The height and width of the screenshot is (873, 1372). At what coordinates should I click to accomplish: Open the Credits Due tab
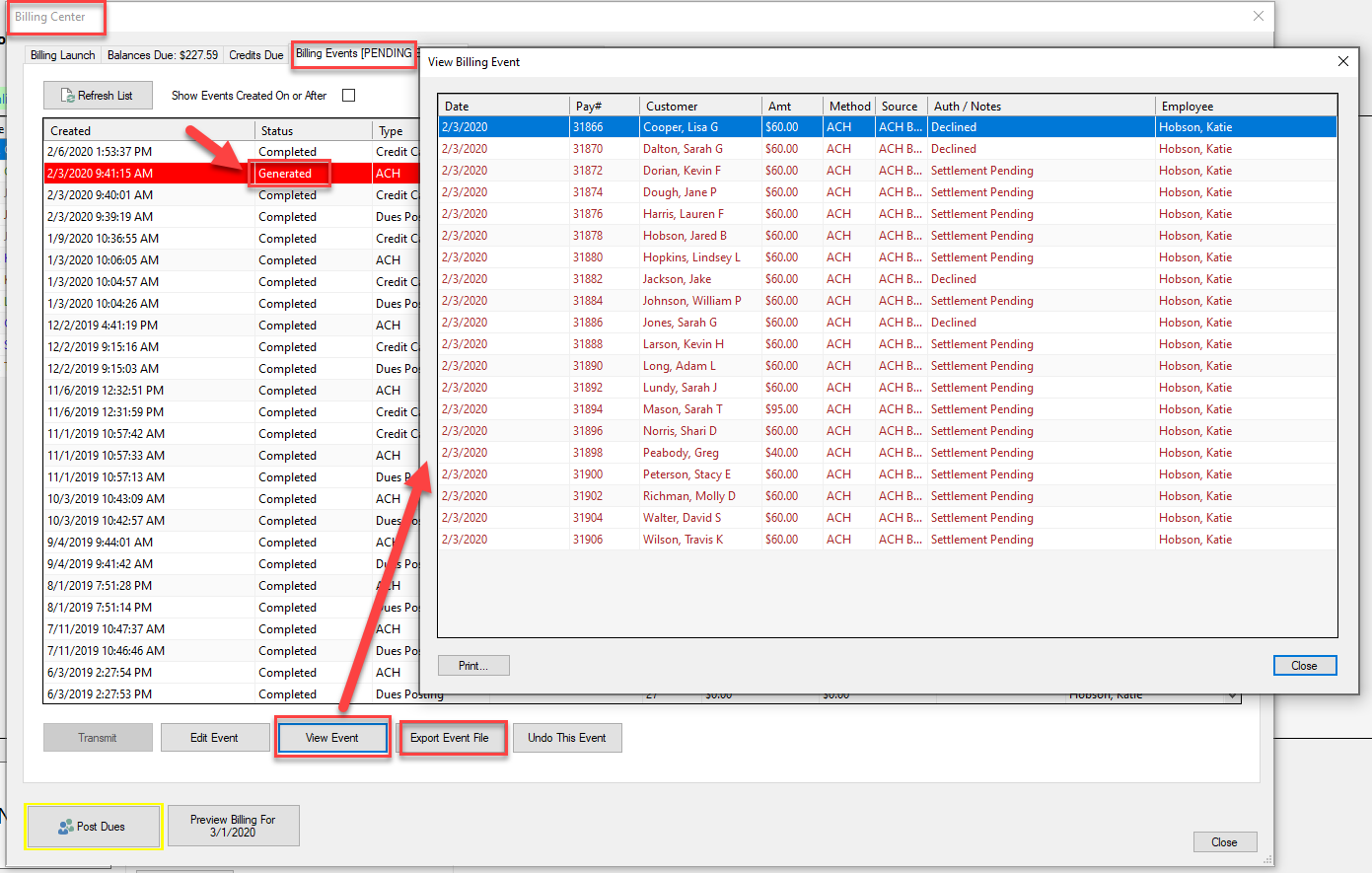[256, 55]
